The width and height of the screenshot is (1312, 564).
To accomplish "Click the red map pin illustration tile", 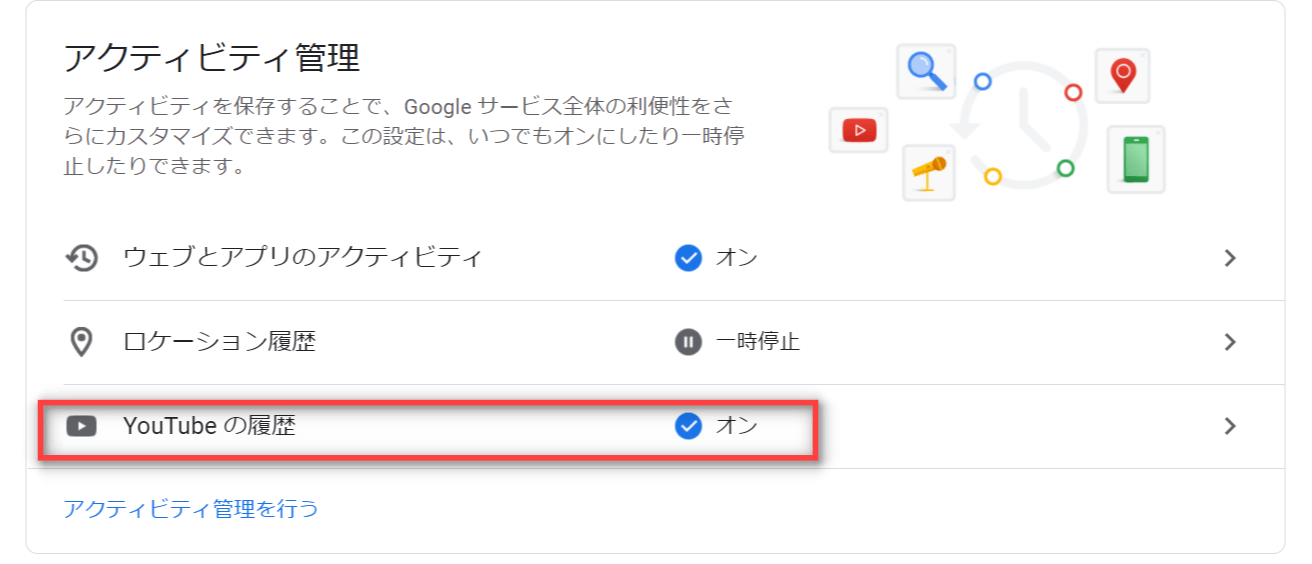I will (x=1122, y=75).
